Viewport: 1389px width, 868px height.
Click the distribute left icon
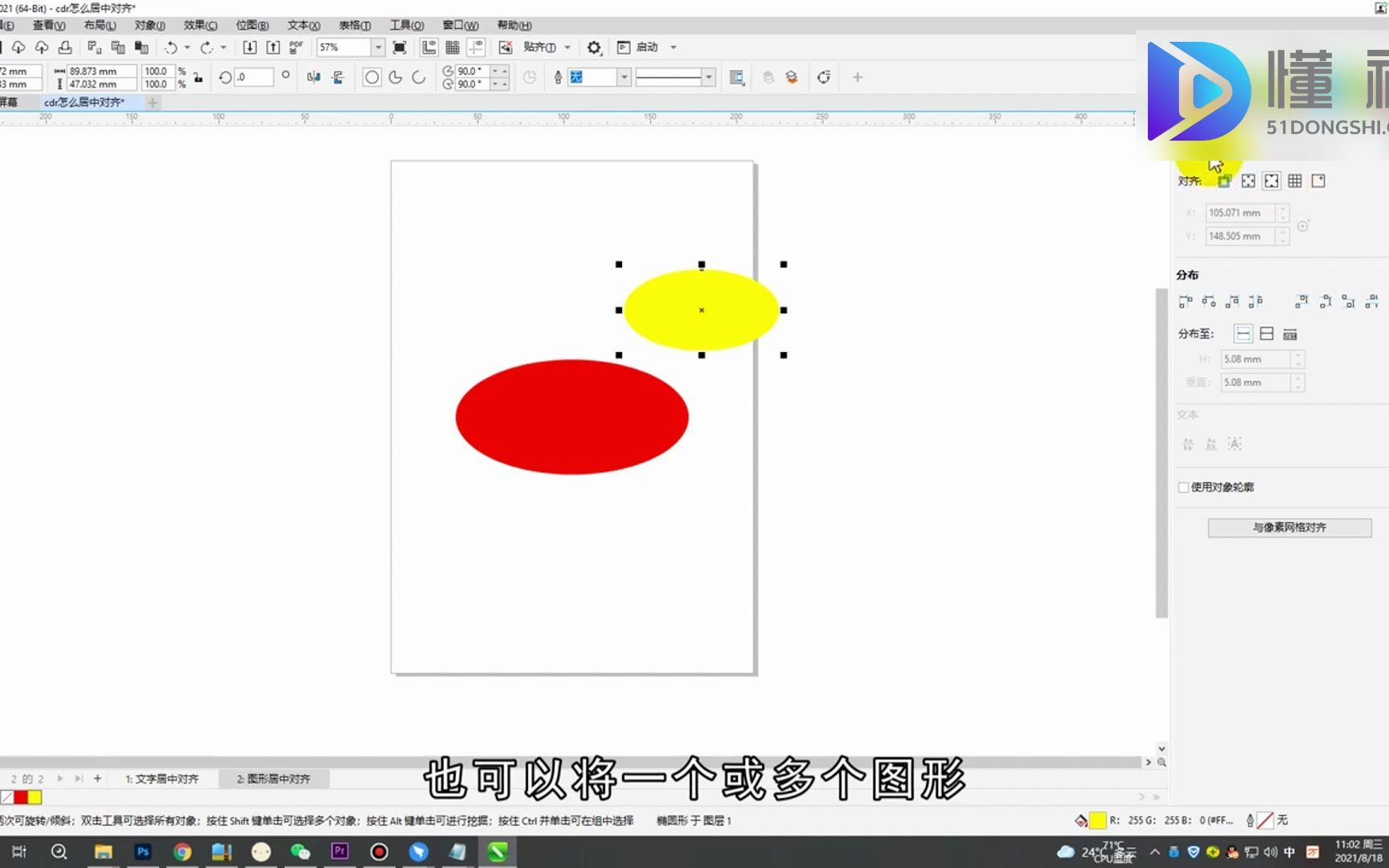[x=1185, y=301]
